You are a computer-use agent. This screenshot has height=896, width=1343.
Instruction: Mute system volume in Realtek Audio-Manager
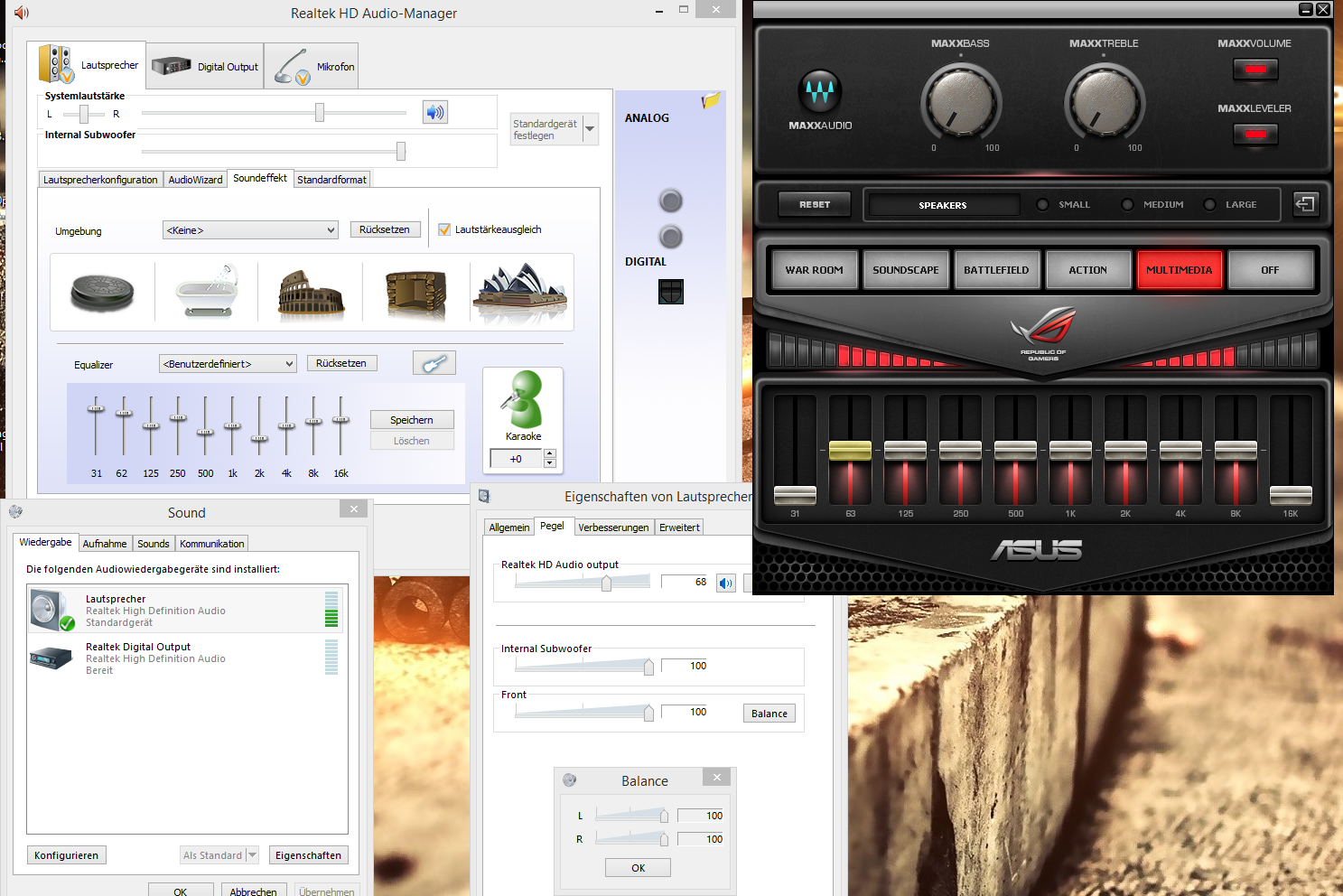click(435, 112)
